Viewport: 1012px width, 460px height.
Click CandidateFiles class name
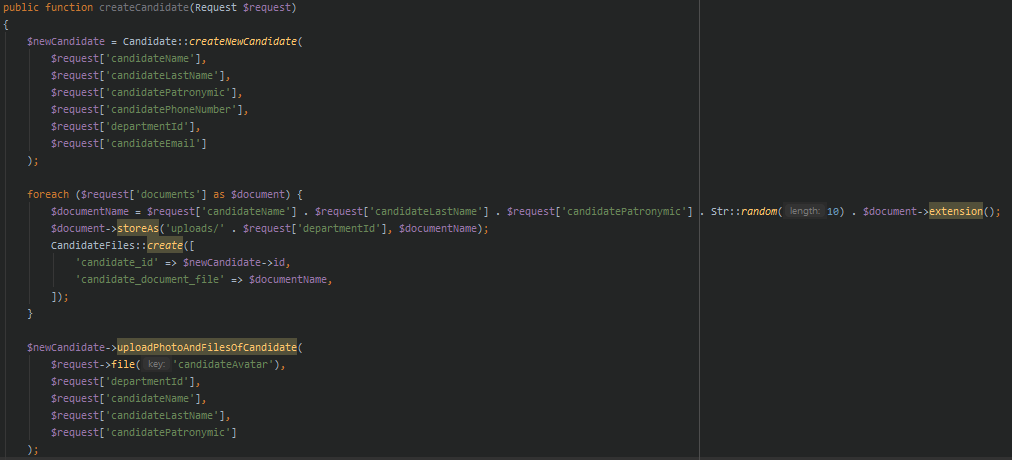coord(93,246)
